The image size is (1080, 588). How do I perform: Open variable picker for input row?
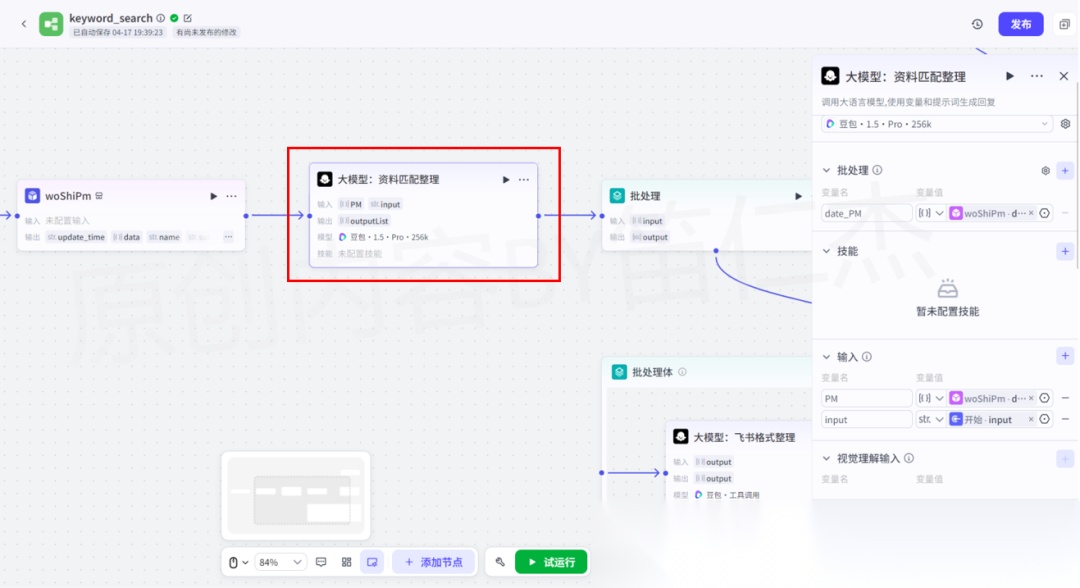pos(1044,419)
